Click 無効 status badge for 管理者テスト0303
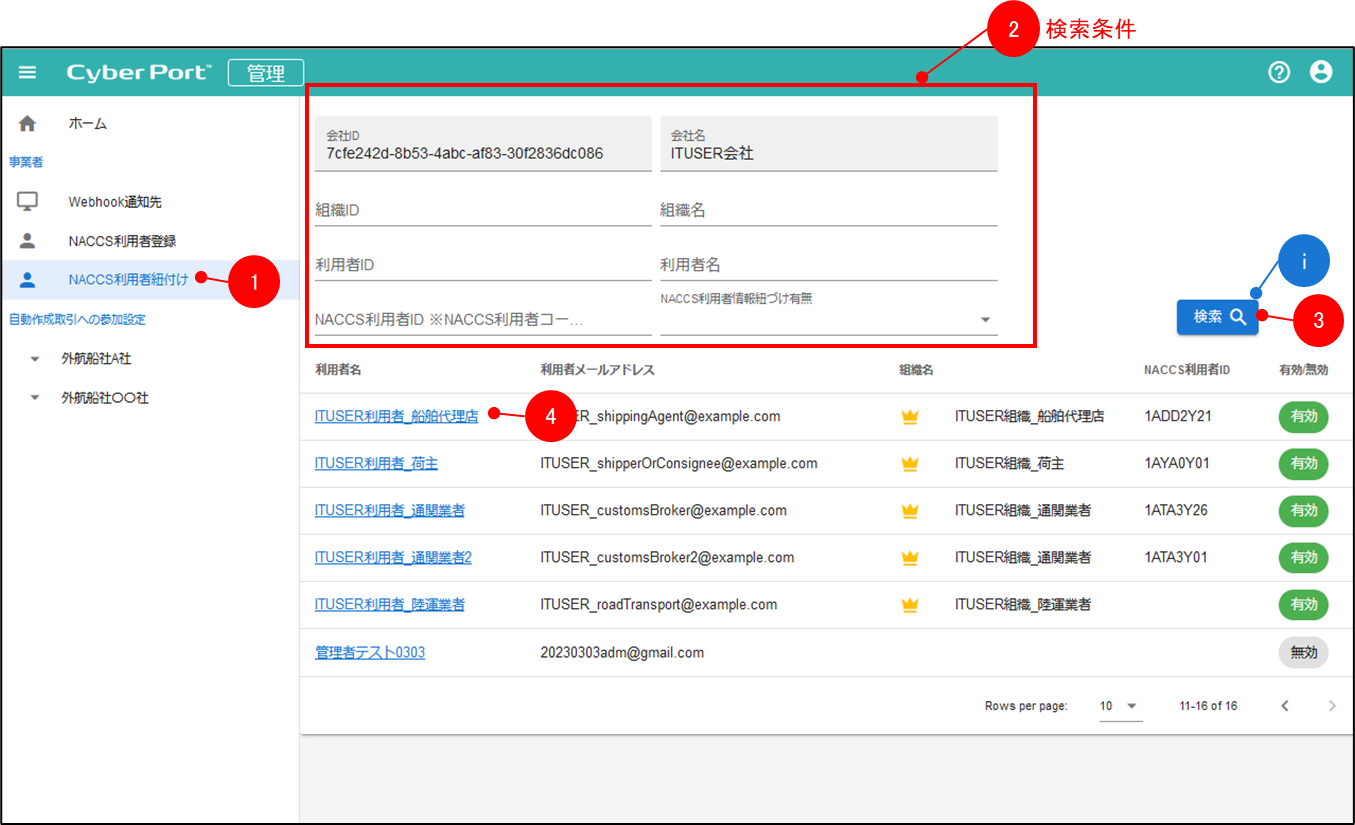Screen dimensions: 1355x825 [x=1303, y=653]
